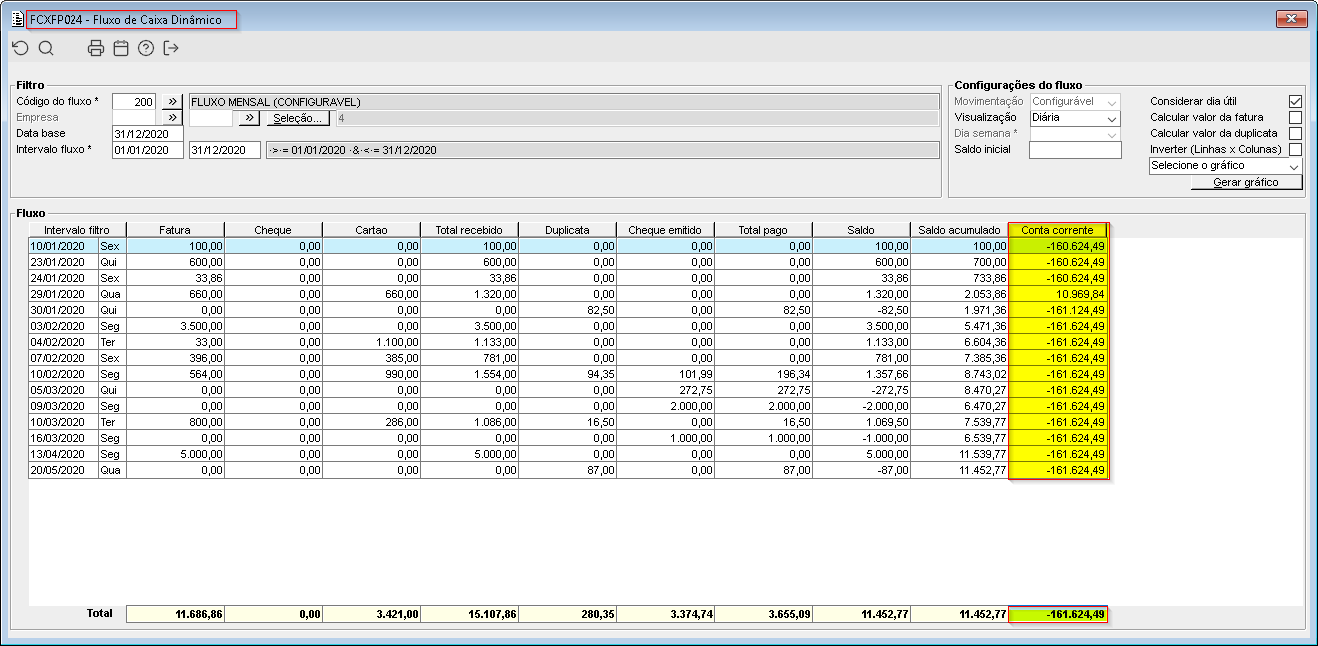Viewport: 1318px width, 646px height.
Task: Click the printer toolbar icon
Action: (96, 48)
